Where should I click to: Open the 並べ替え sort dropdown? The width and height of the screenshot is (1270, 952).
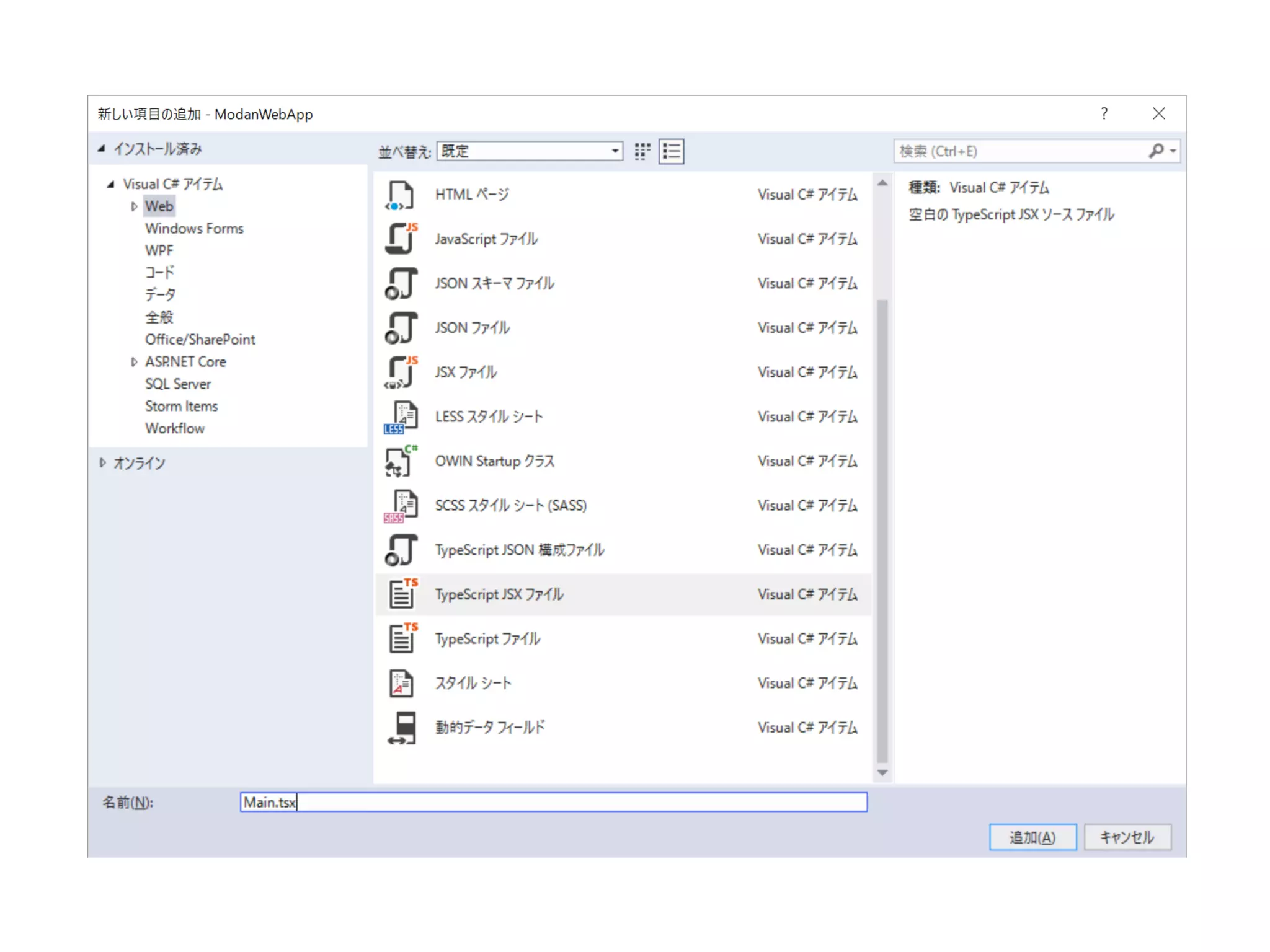tap(615, 151)
